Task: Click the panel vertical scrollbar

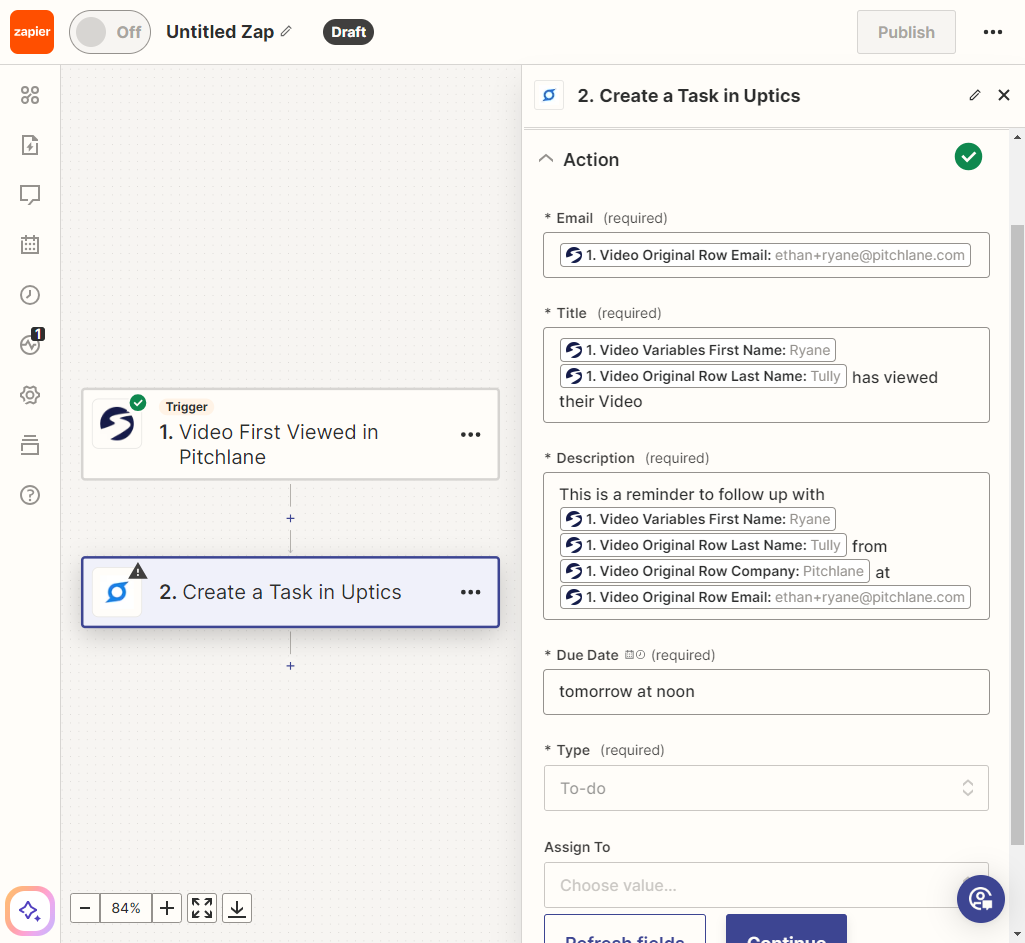Action: pyautogui.click(x=1017, y=535)
